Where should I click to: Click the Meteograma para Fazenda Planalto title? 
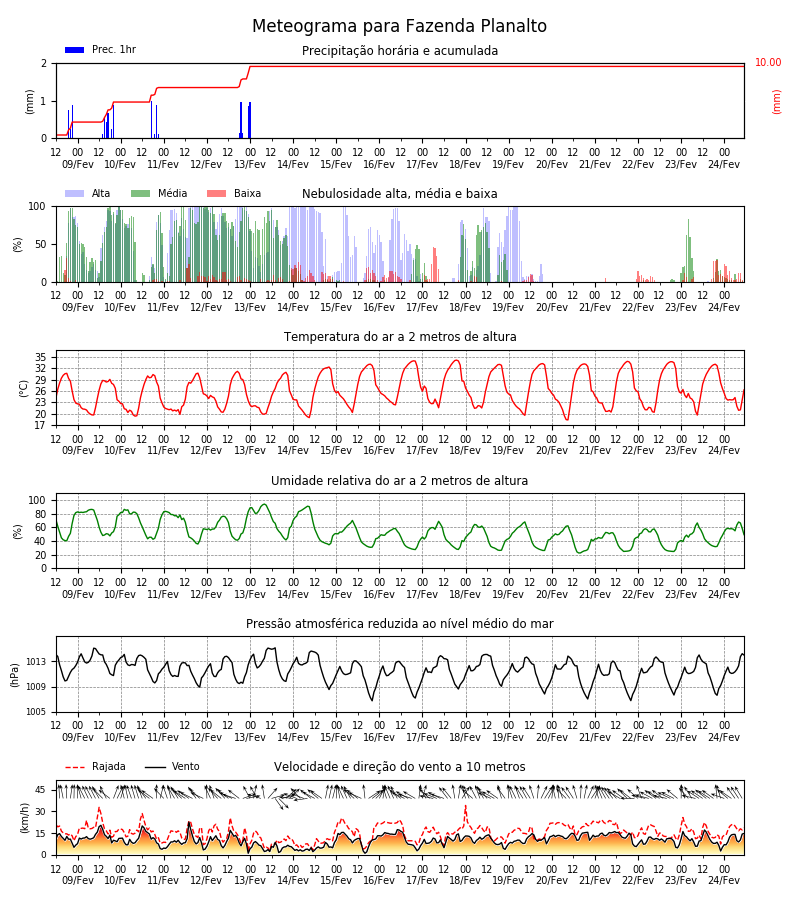point(399,26)
